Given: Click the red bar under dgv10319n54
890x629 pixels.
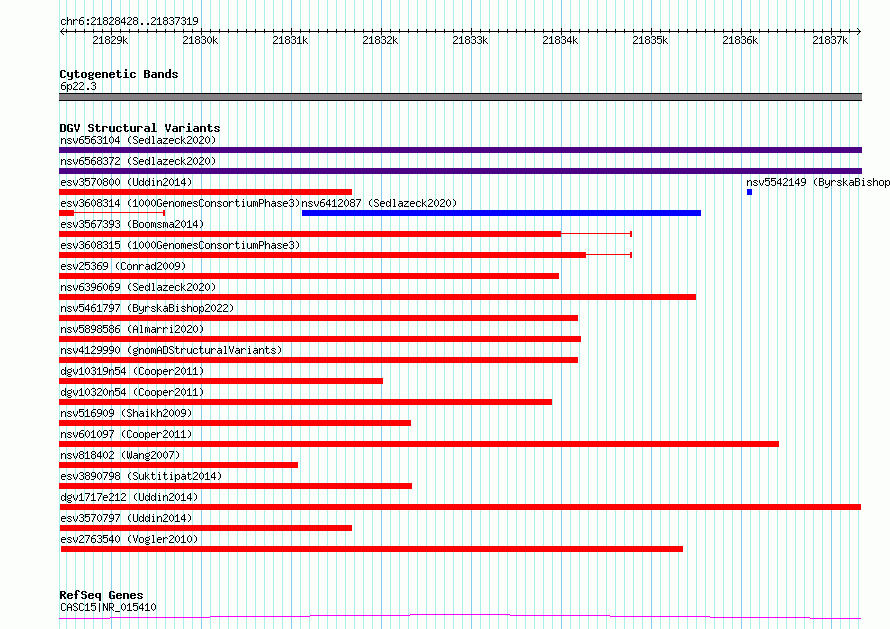Looking at the screenshot, I should (221, 381).
